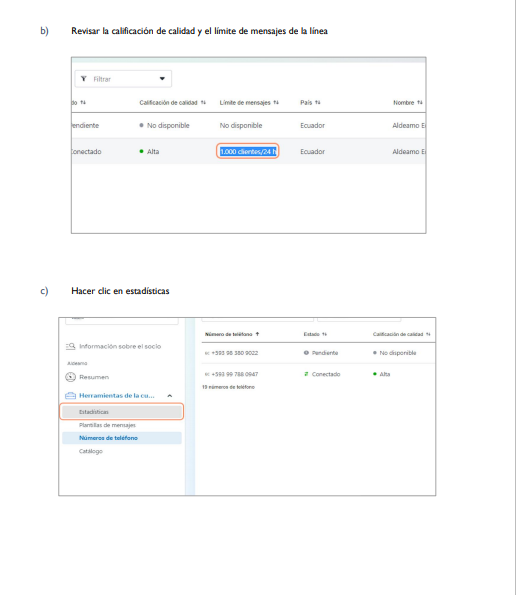
Task: Click phone number +593 99 788 0947
Action: tap(234, 374)
